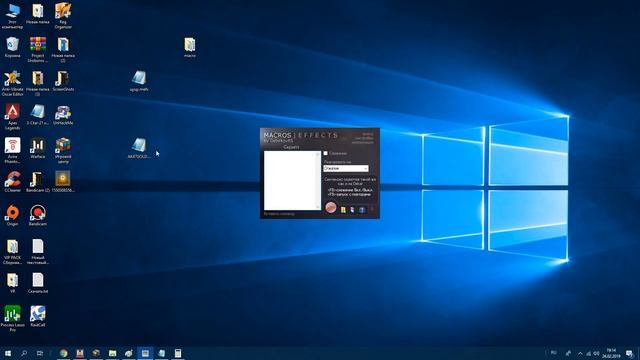Open the Windows Start menu
Image resolution: width=640 pixels, height=360 pixels.
(x=8, y=353)
